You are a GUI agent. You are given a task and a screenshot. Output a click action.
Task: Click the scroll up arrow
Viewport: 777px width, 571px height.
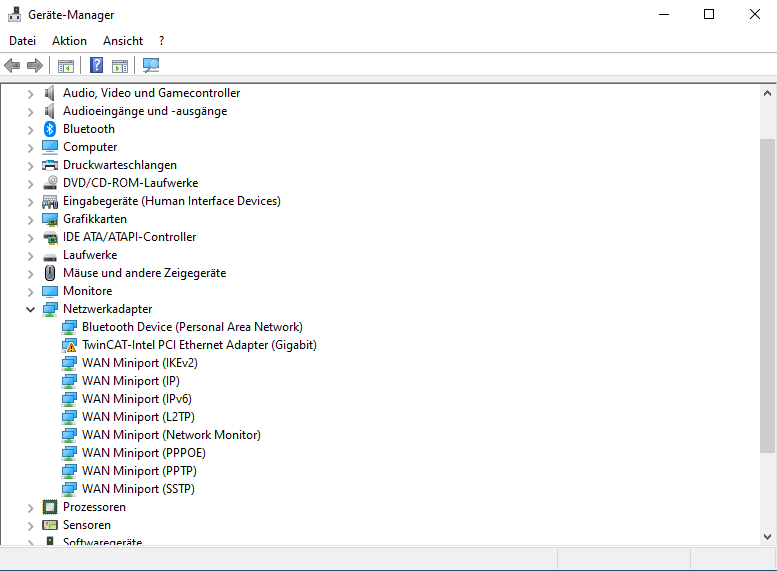coord(768,93)
